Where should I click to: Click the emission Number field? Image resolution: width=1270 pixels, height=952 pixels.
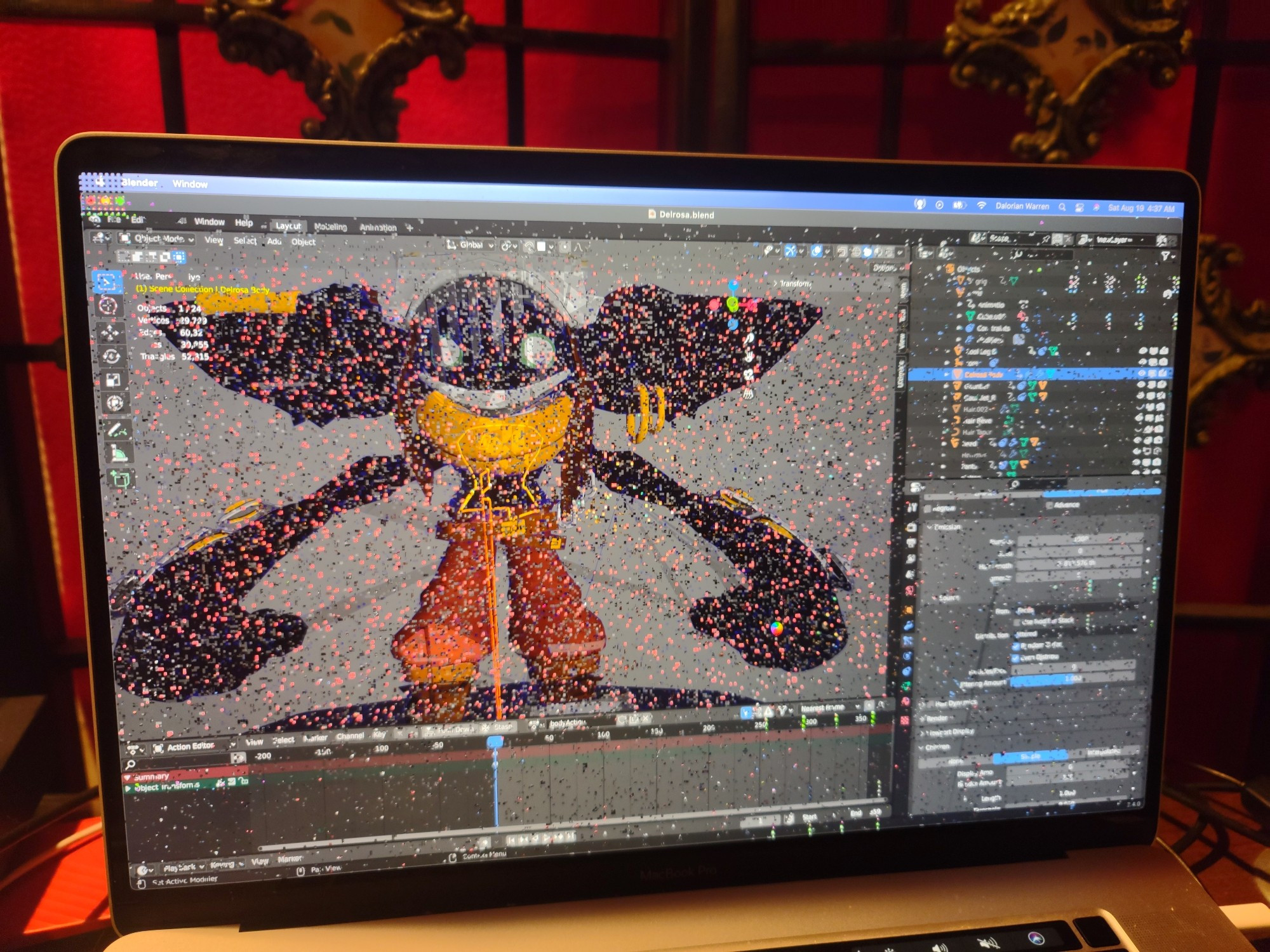point(1080,539)
